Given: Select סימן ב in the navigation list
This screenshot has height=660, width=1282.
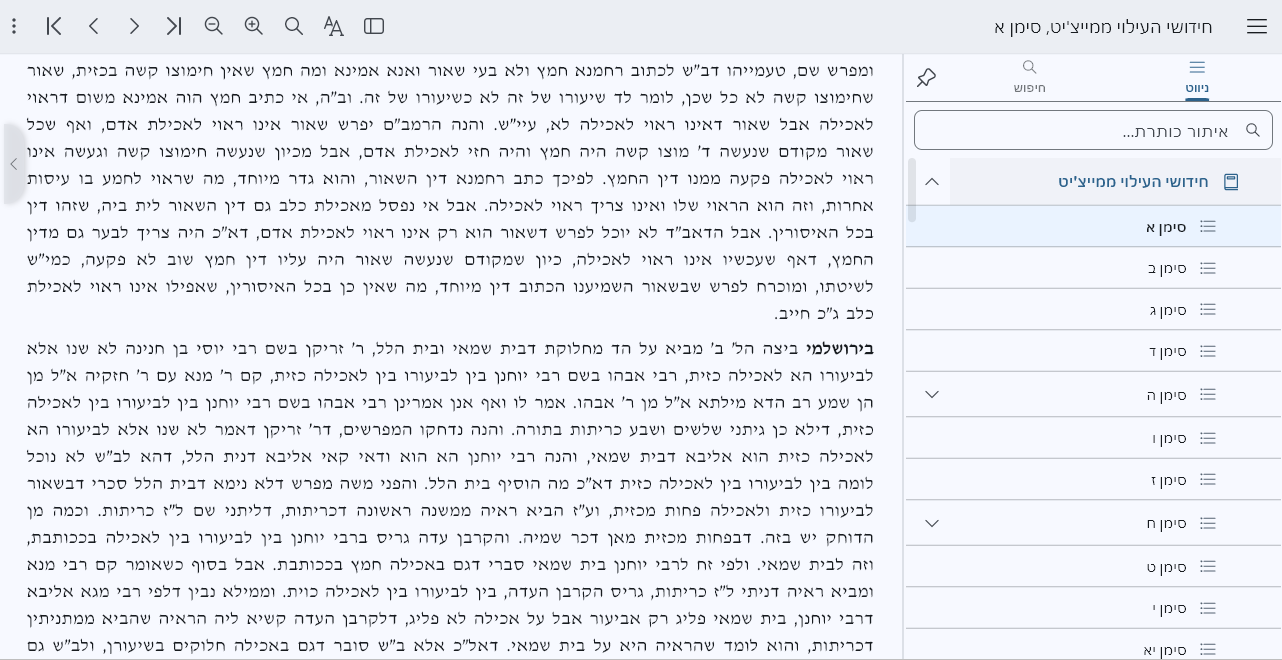Looking at the screenshot, I should click(x=1170, y=267).
